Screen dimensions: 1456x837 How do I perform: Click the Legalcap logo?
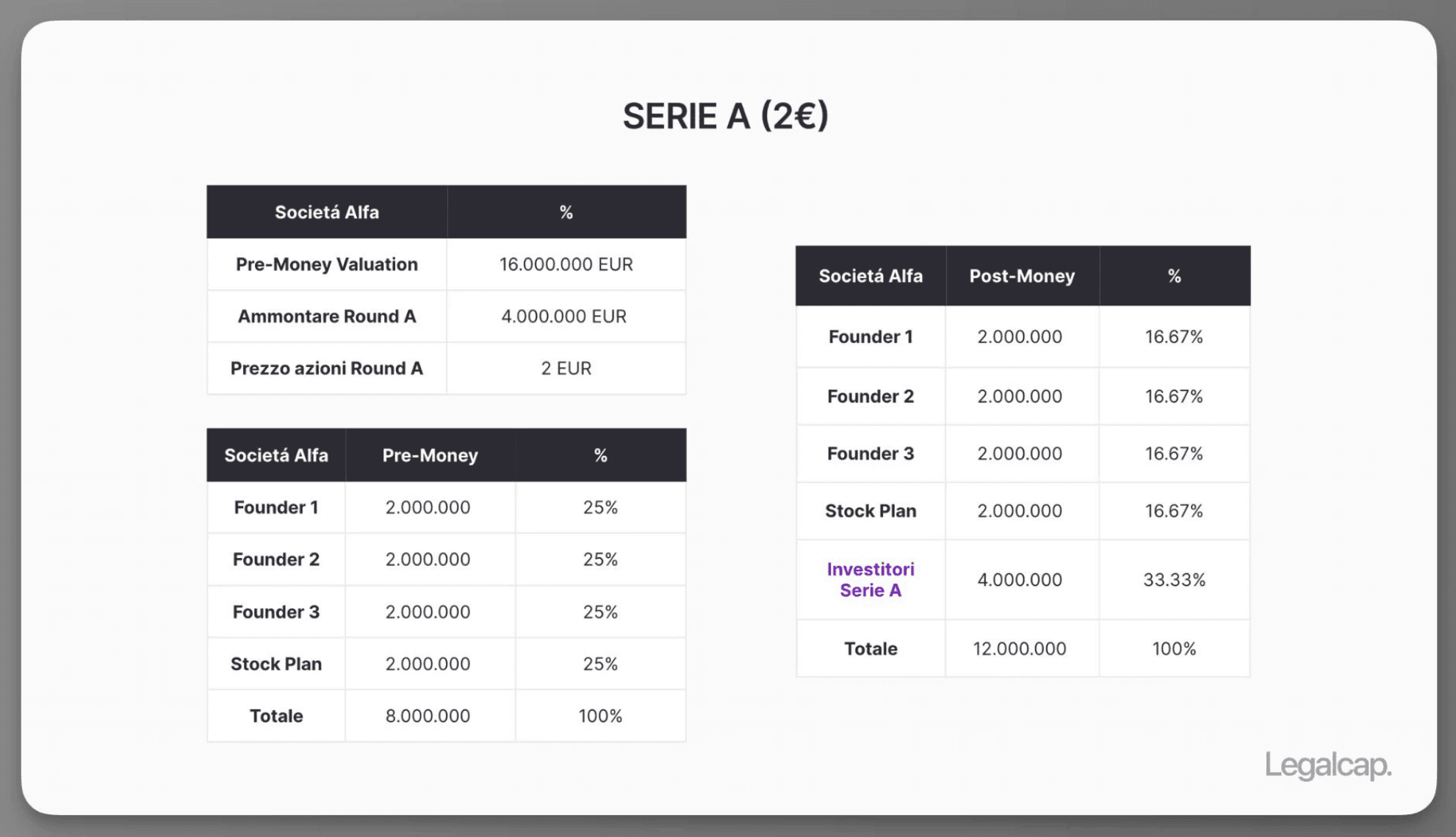pyautogui.click(x=1327, y=765)
